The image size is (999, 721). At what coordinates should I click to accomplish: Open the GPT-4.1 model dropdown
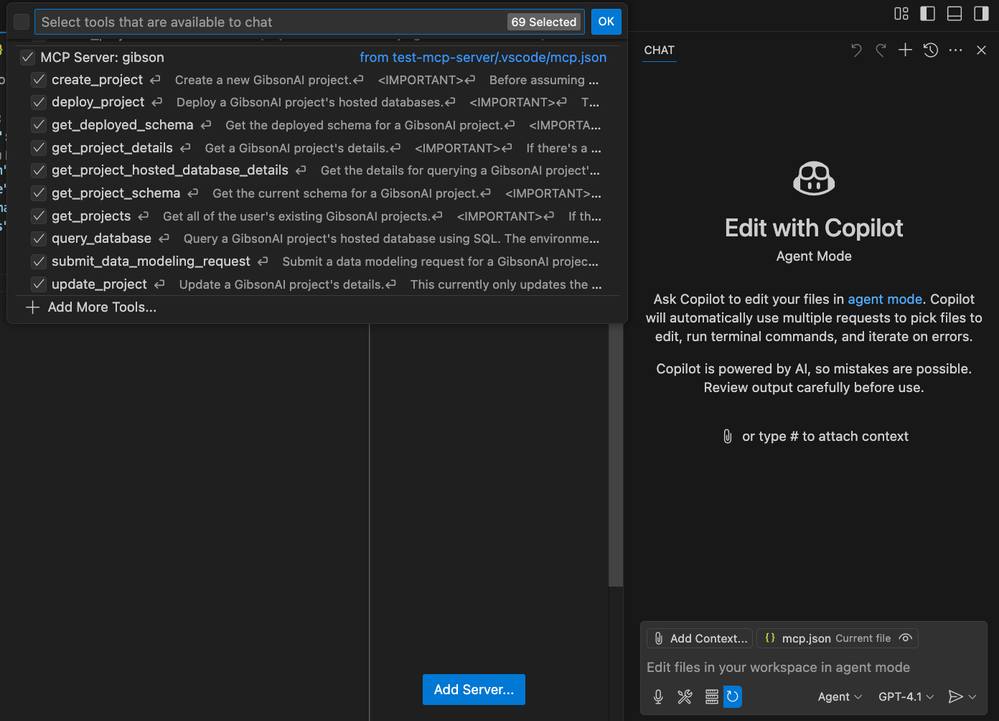(906, 697)
